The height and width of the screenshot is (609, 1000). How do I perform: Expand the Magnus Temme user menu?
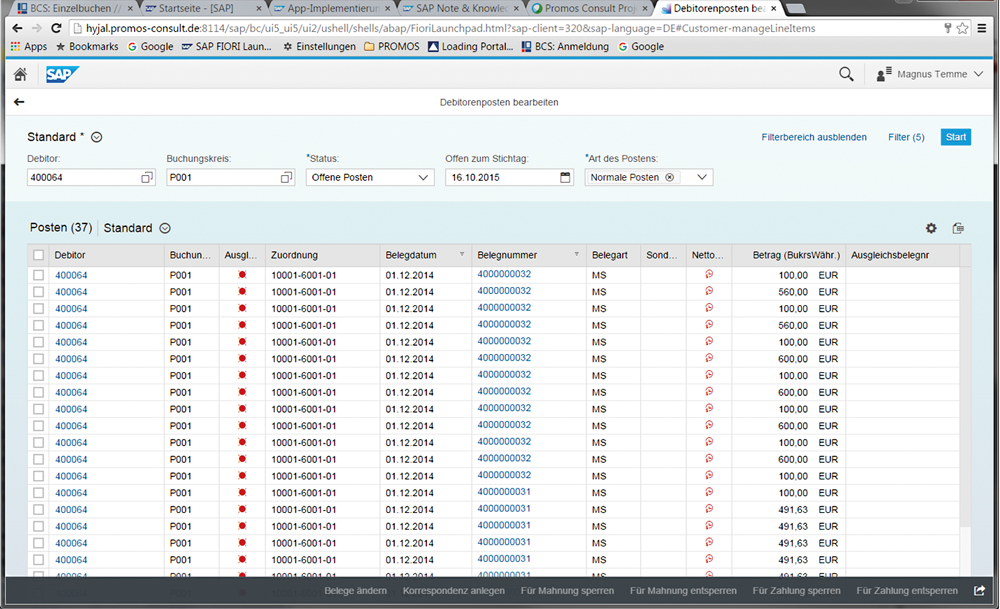[977, 74]
